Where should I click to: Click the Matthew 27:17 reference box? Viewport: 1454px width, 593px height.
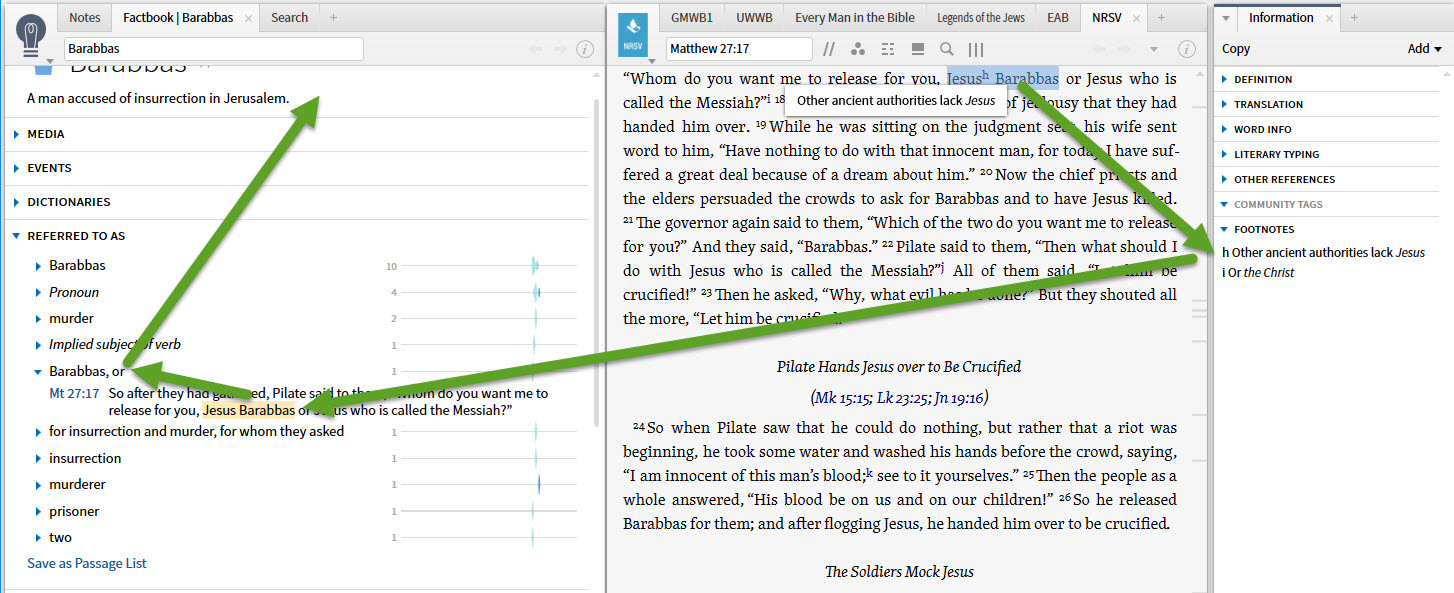tap(739, 49)
